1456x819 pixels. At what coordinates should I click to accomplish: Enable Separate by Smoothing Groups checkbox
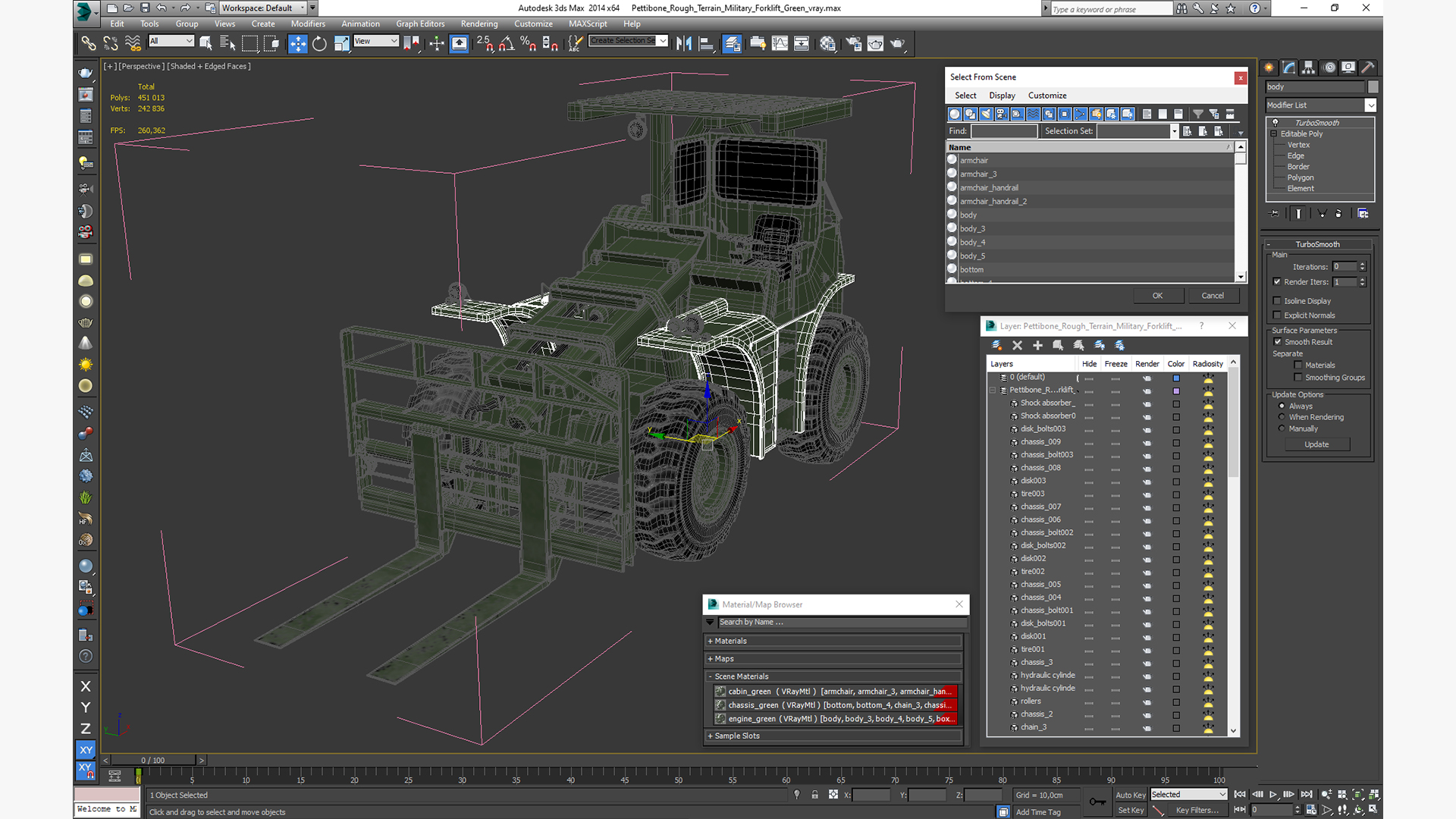coord(1298,378)
